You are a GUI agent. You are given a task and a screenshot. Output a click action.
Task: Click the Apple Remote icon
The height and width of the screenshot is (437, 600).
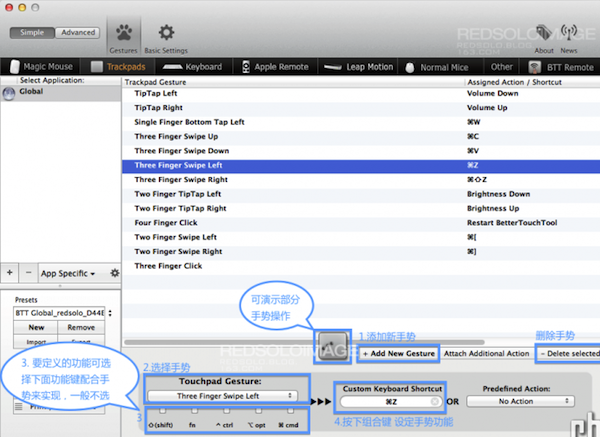pyautogui.click(x=246, y=67)
